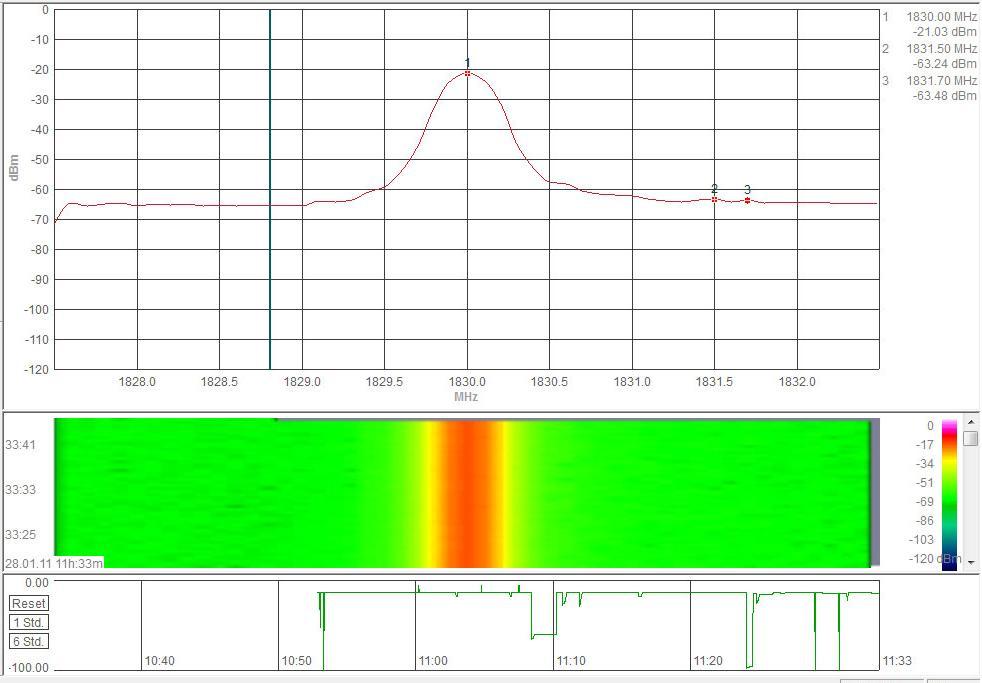
Task: Click the 33:33 waterfall time label
Action: point(19,490)
